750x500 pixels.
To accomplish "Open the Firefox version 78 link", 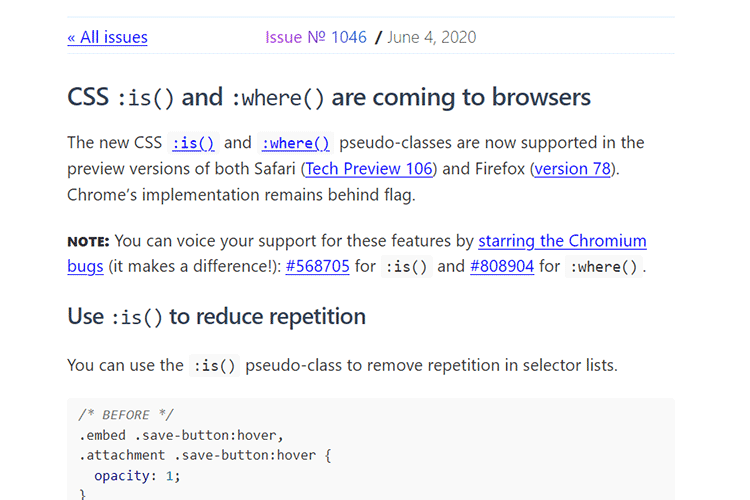I will coord(573,168).
